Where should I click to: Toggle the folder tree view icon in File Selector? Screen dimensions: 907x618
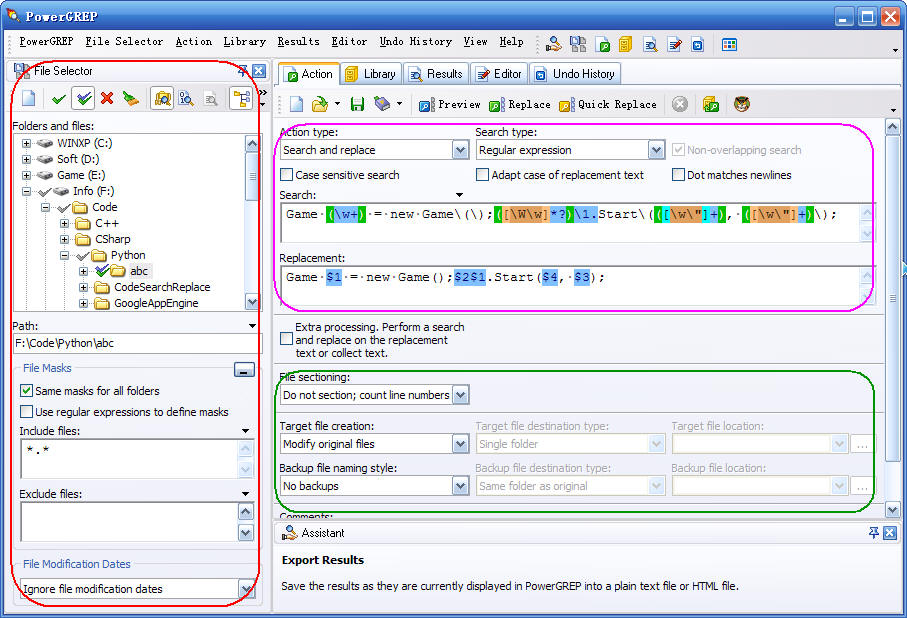[241, 98]
